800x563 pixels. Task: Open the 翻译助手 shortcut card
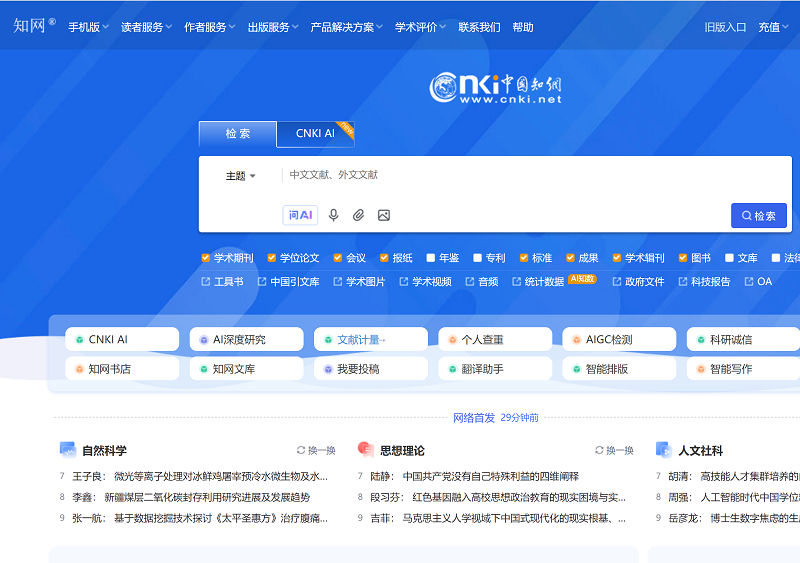tap(495, 369)
